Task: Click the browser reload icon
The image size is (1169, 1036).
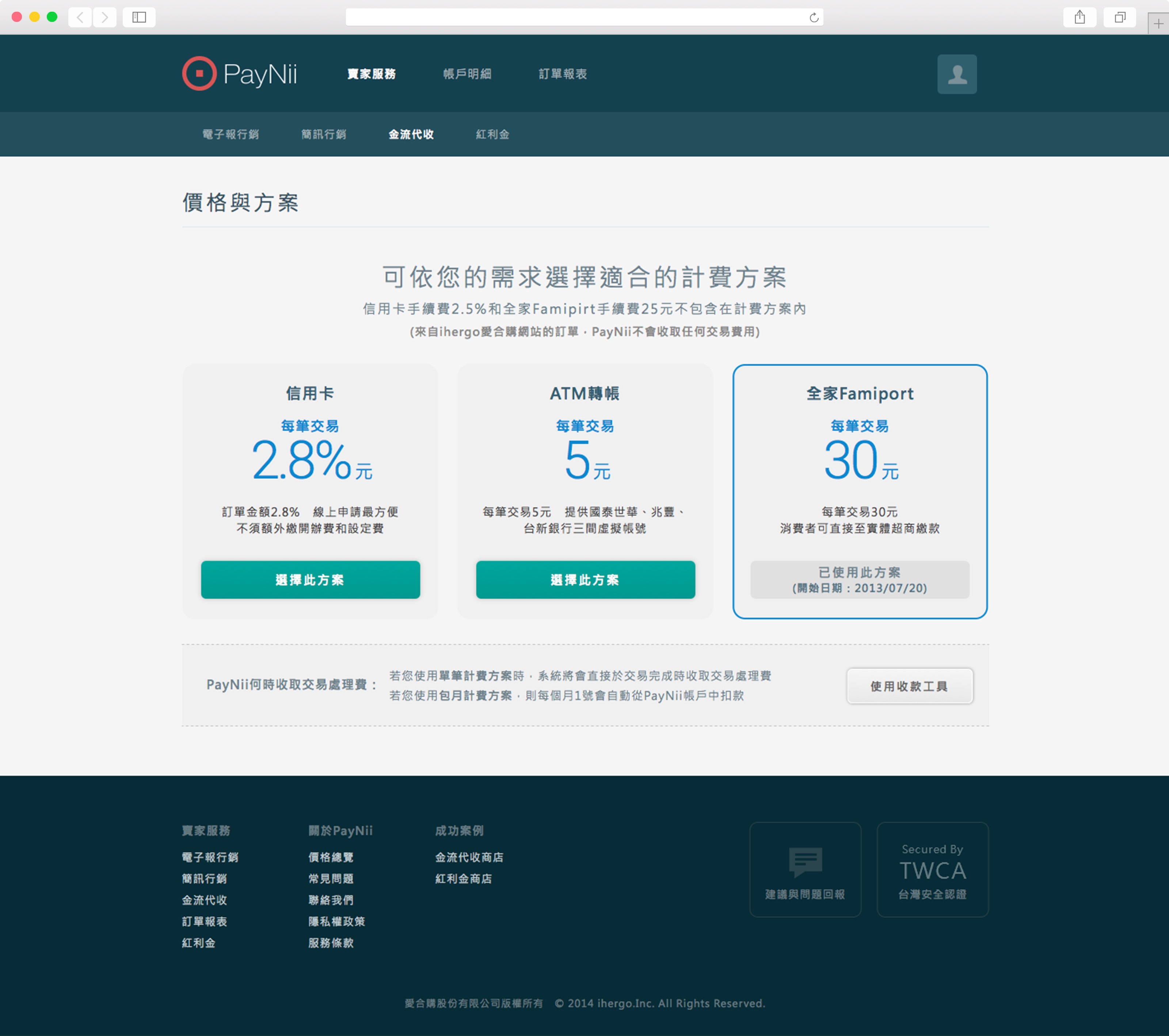Action: coord(814,18)
